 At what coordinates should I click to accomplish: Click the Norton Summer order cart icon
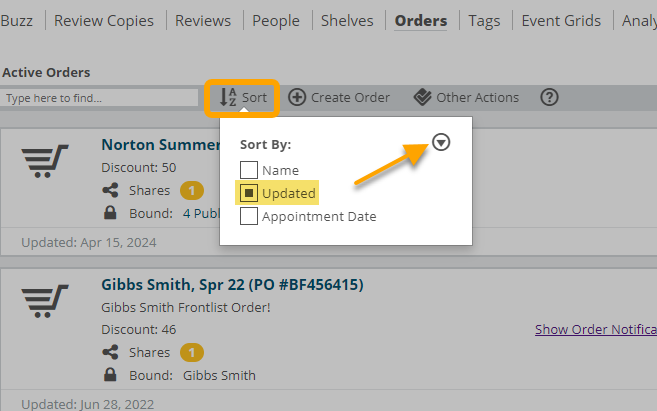[45, 159]
